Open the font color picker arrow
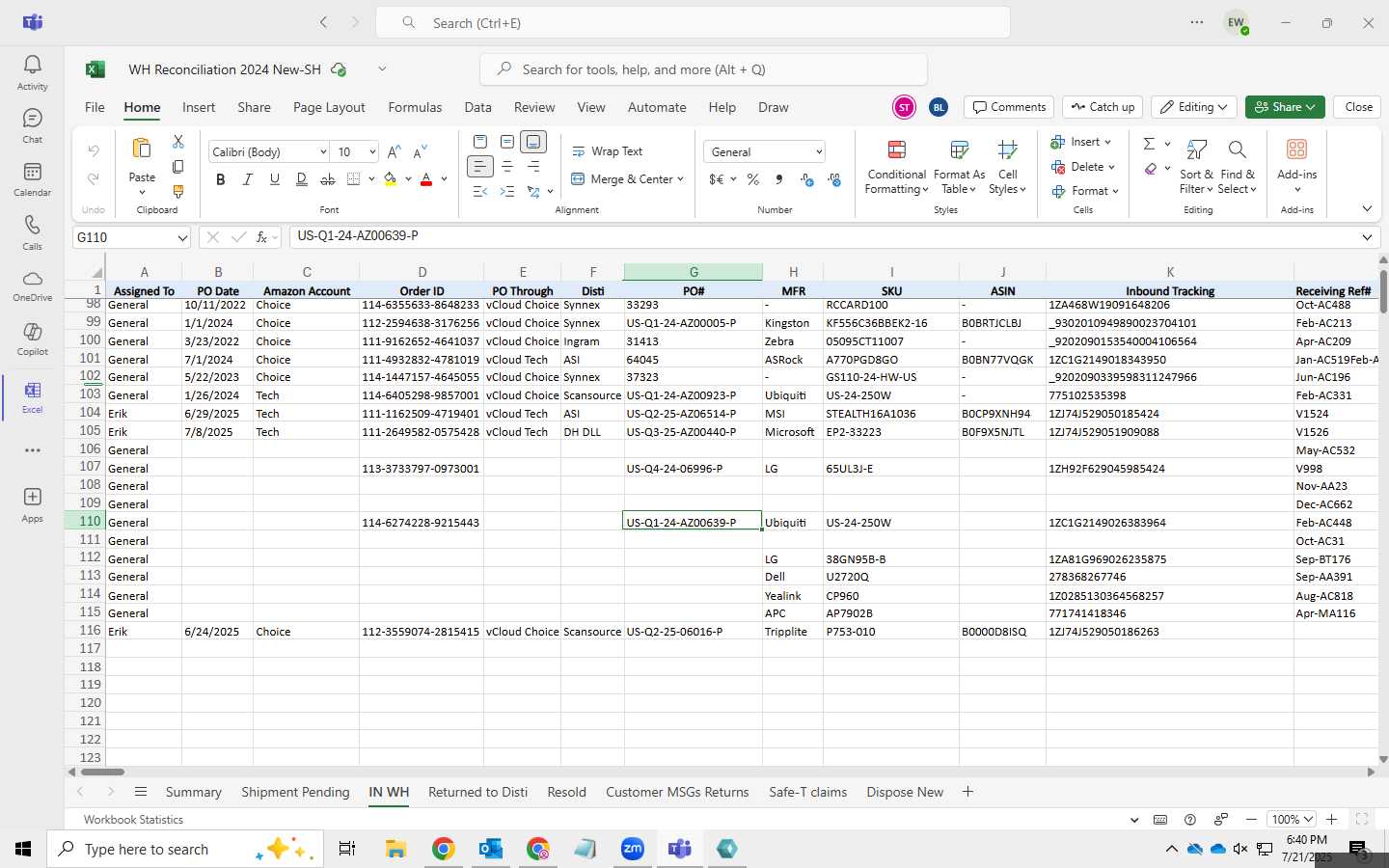The image size is (1389, 868). 444,179
